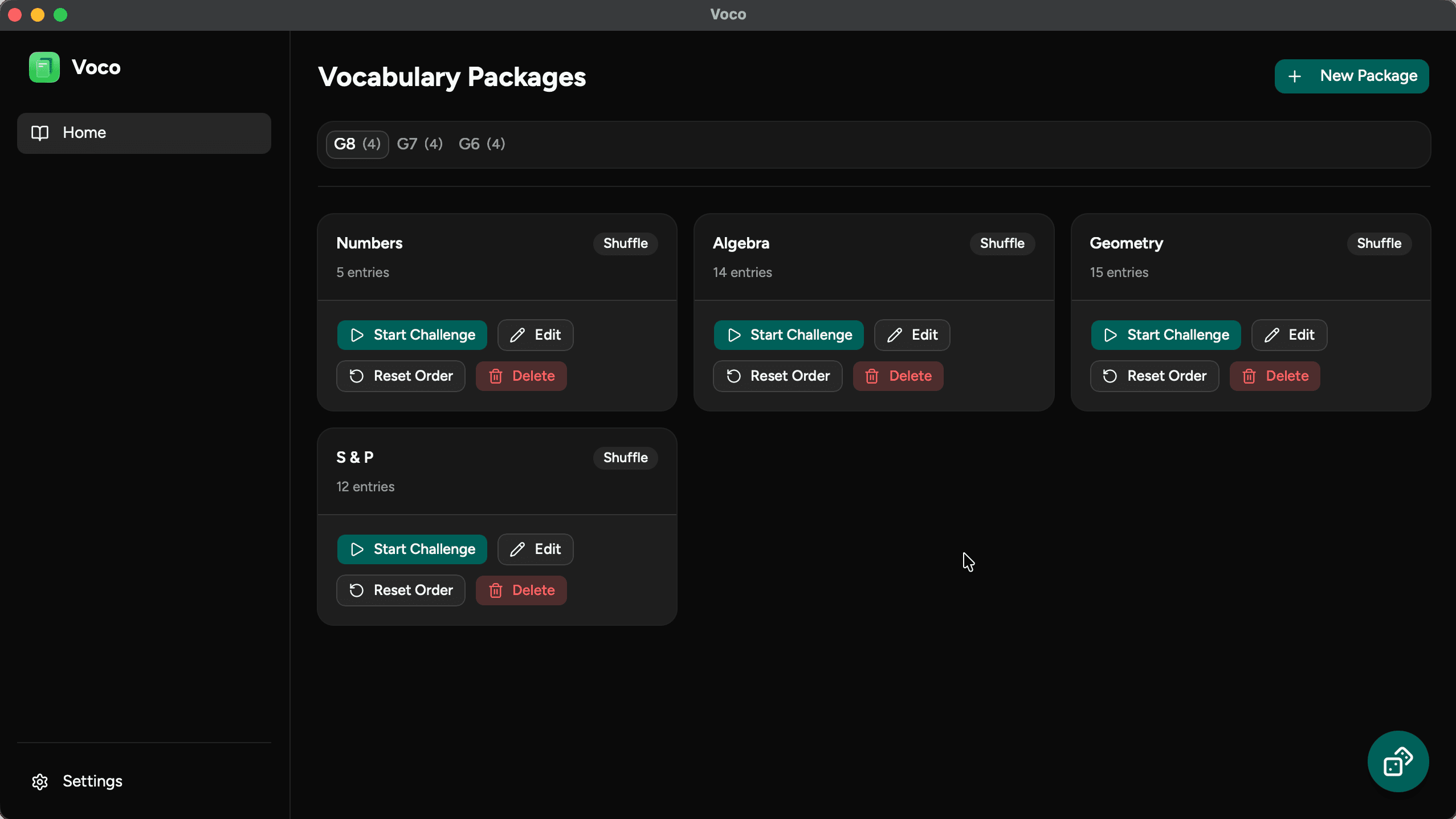Viewport: 1456px width, 819px height.
Task: Click the '5 entries' label
Action: click(362, 272)
